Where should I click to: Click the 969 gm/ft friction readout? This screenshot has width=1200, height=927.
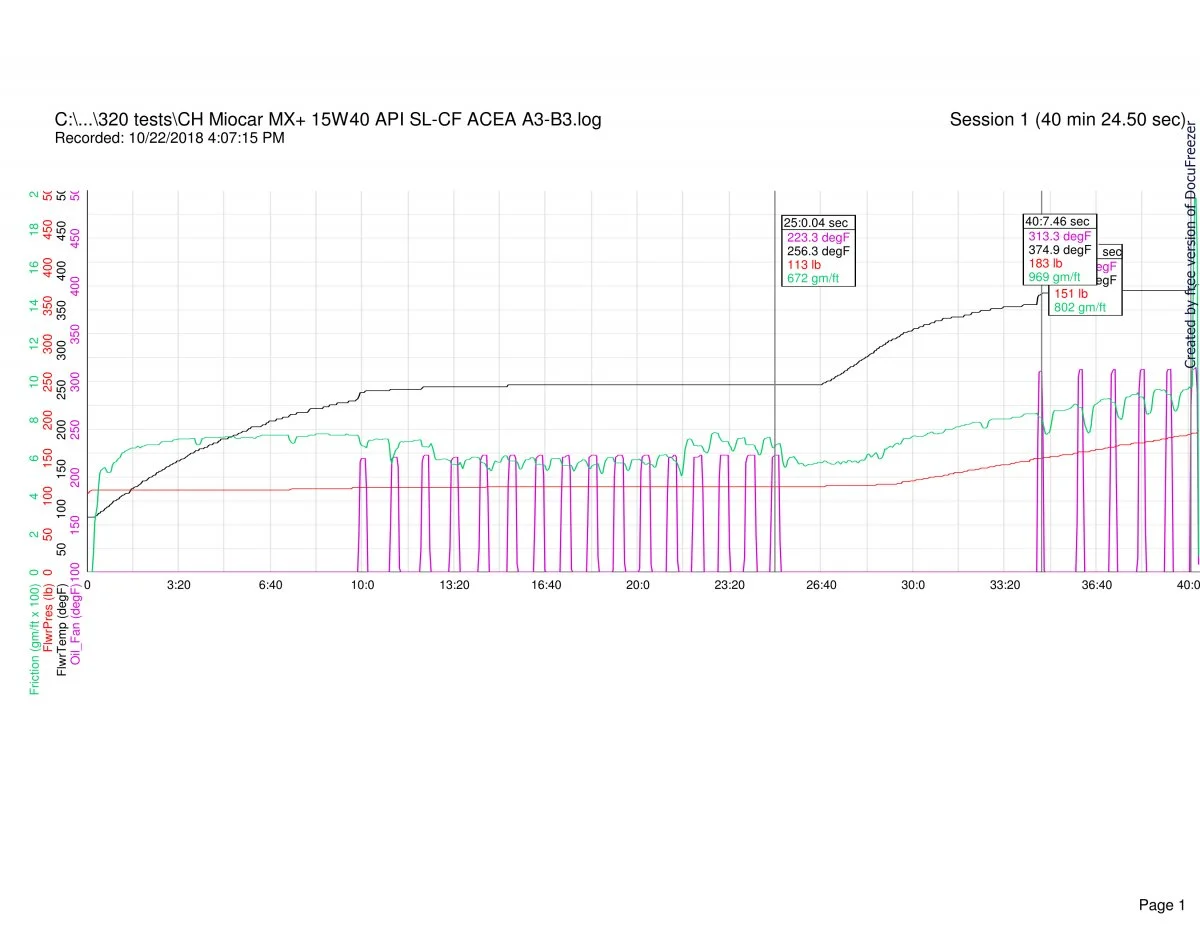click(x=1054, y=277)
